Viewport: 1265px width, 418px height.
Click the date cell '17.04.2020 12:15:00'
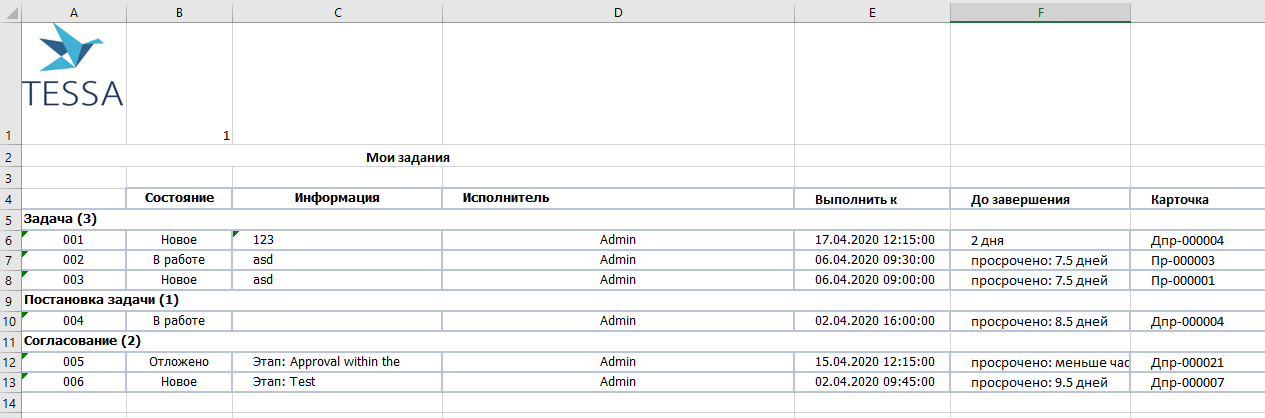click(874, 240)
